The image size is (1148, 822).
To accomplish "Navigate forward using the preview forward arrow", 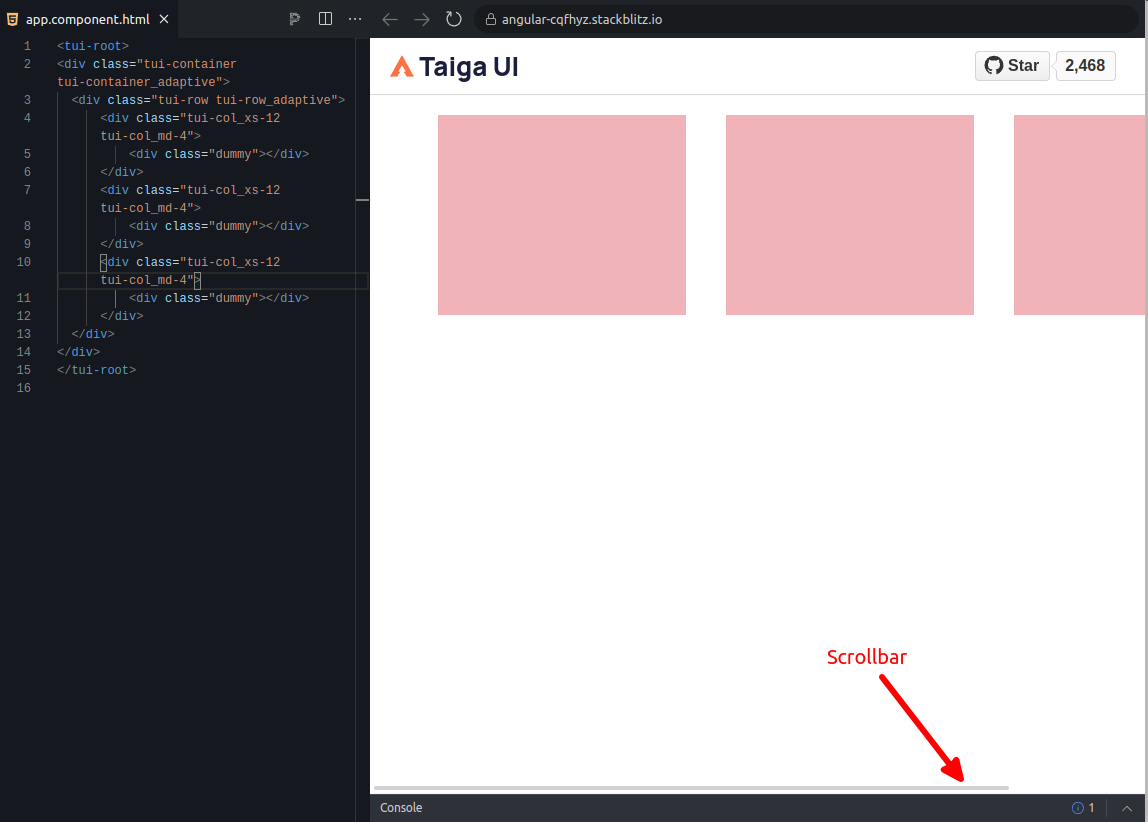I will tap(421, 18).
